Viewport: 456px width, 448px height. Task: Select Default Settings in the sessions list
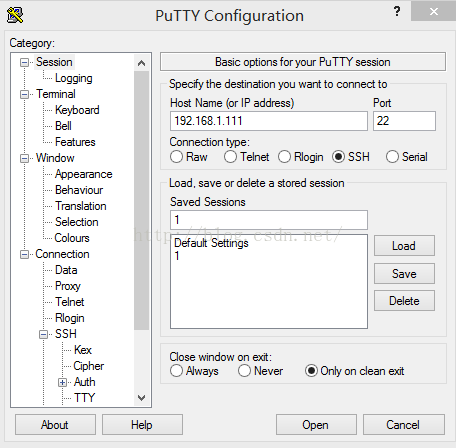(x=211, y=243)
